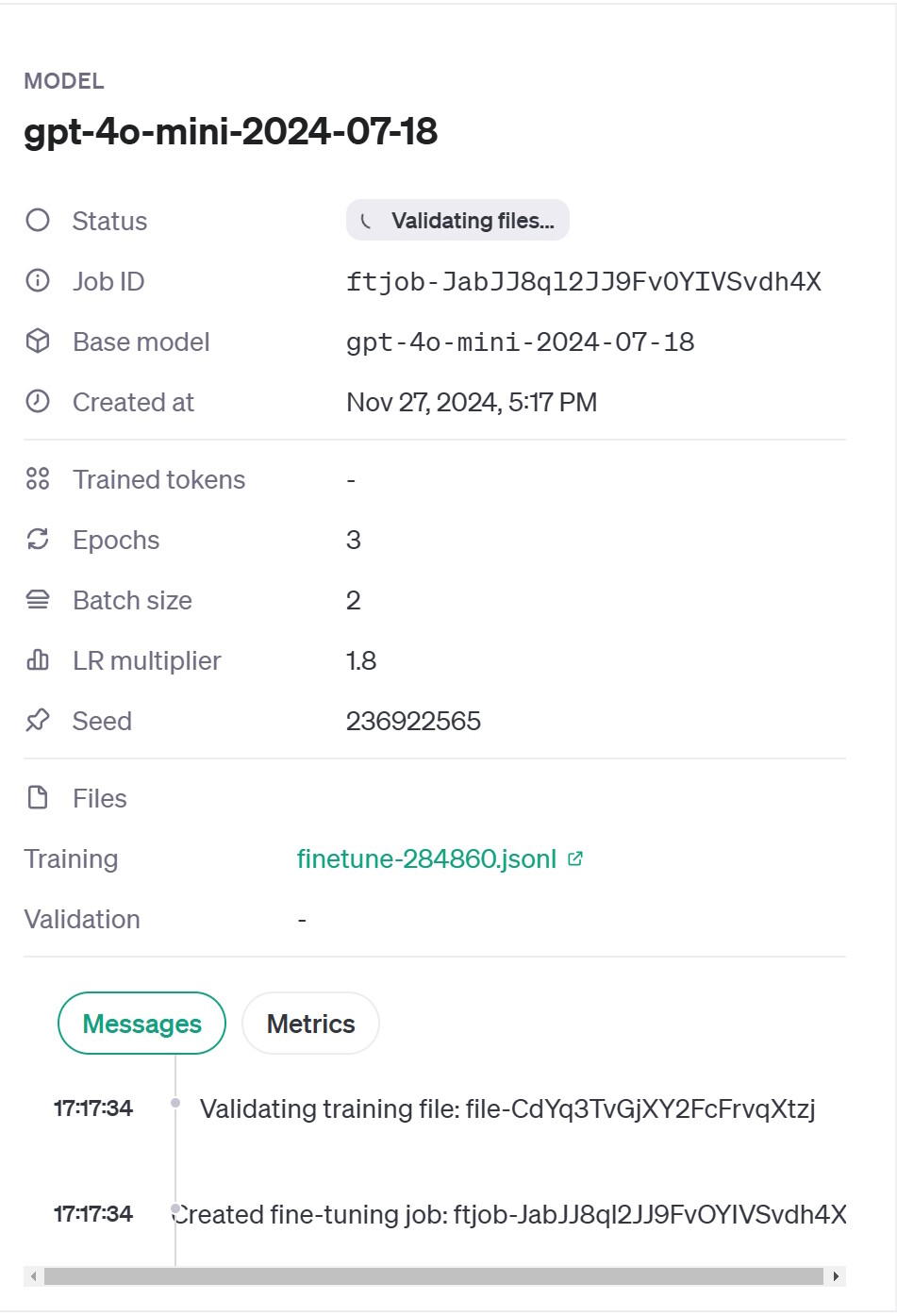This screenshot has width=897, height=1316.
Task: Click the Epochs refresh icon
Action: pos(38,539)
